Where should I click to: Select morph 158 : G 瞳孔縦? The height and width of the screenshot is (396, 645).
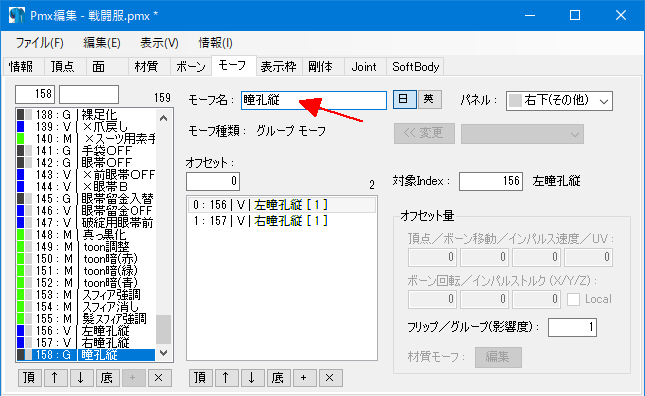pos(86,354)
